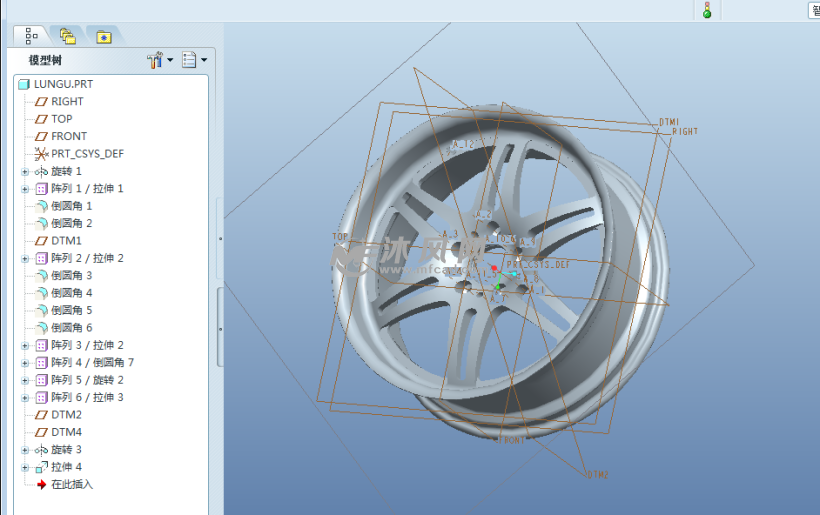
Task: Expand the 阵列 4 / 倒圆角 7 pattern
Action: tap(25, 362)
